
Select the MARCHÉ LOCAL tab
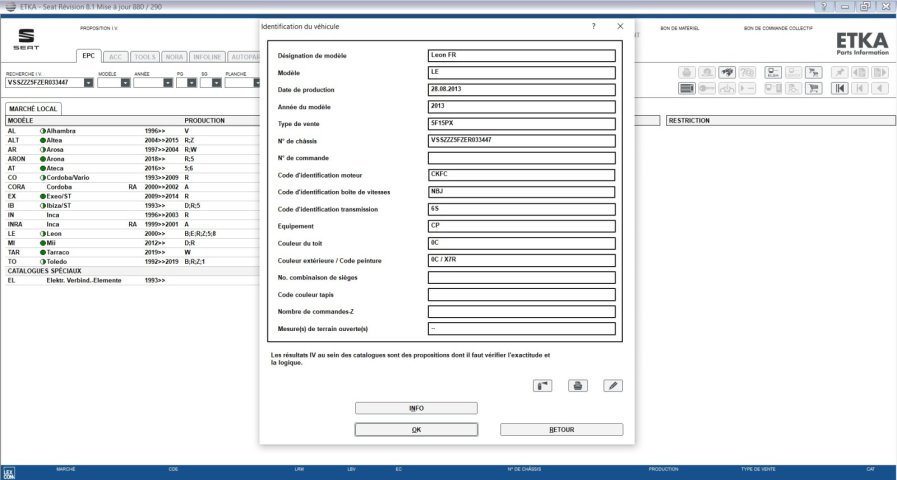tap(33, 109)
